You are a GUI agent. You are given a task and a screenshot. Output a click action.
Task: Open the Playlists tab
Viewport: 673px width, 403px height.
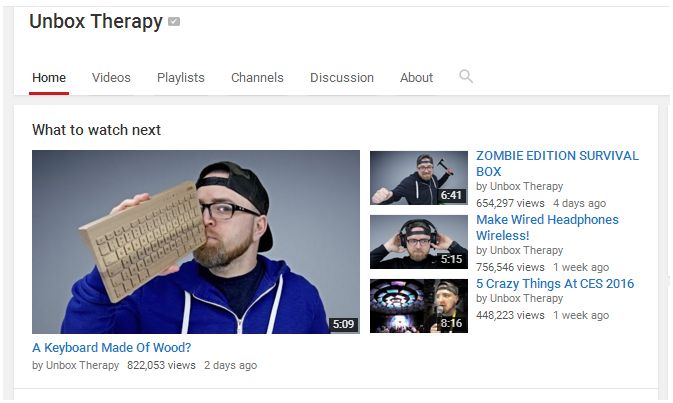181,78
